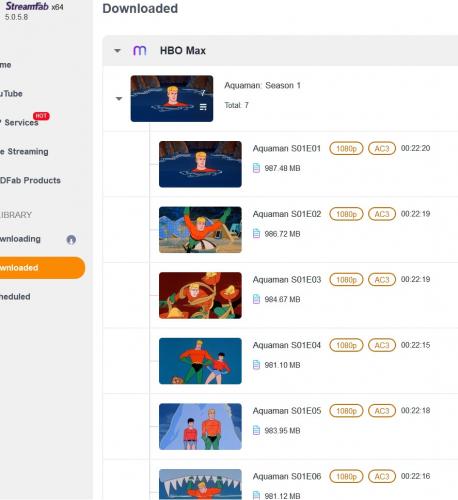Open the Aquaman S01E03 thumbnail
The image size is (458, 500).
(200, 295)
